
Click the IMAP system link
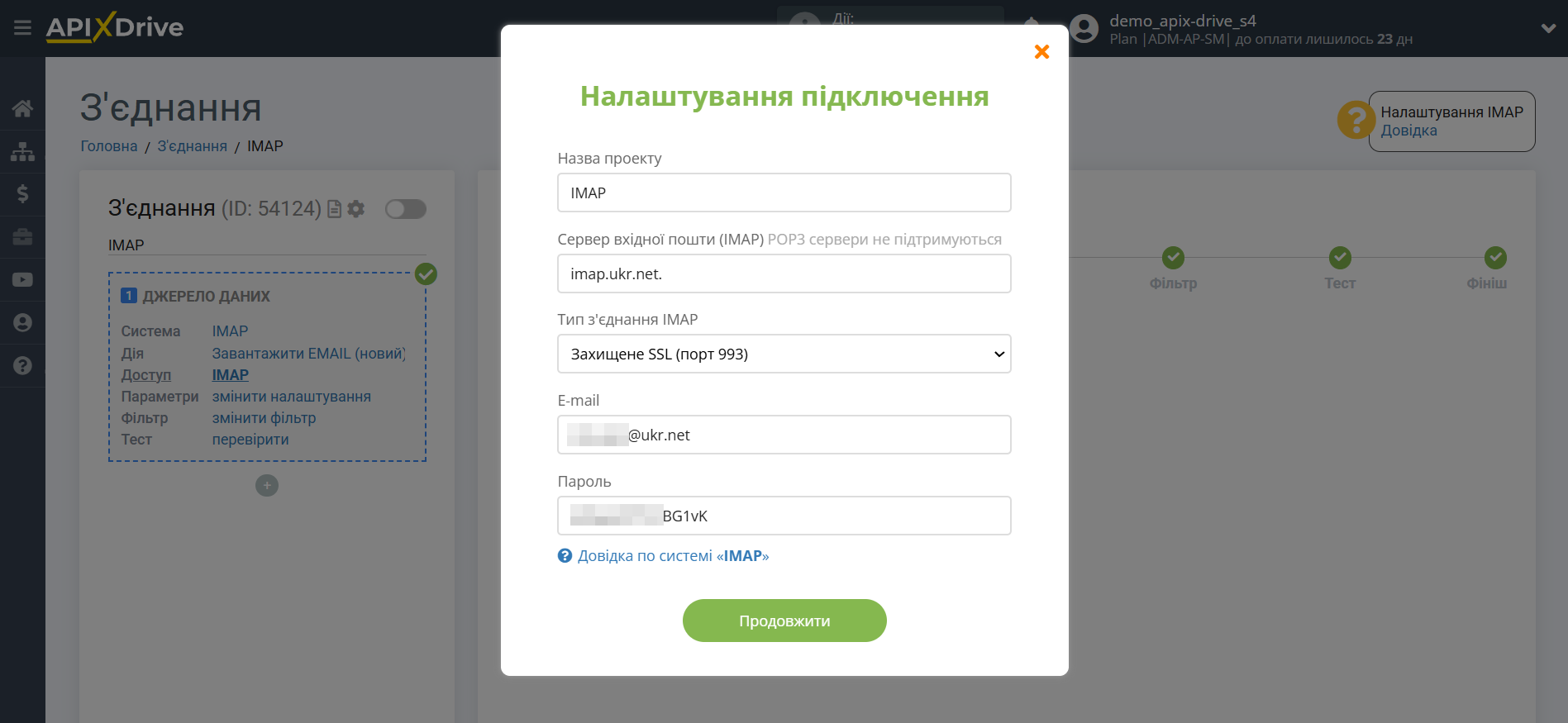click(x=230, y=331)
